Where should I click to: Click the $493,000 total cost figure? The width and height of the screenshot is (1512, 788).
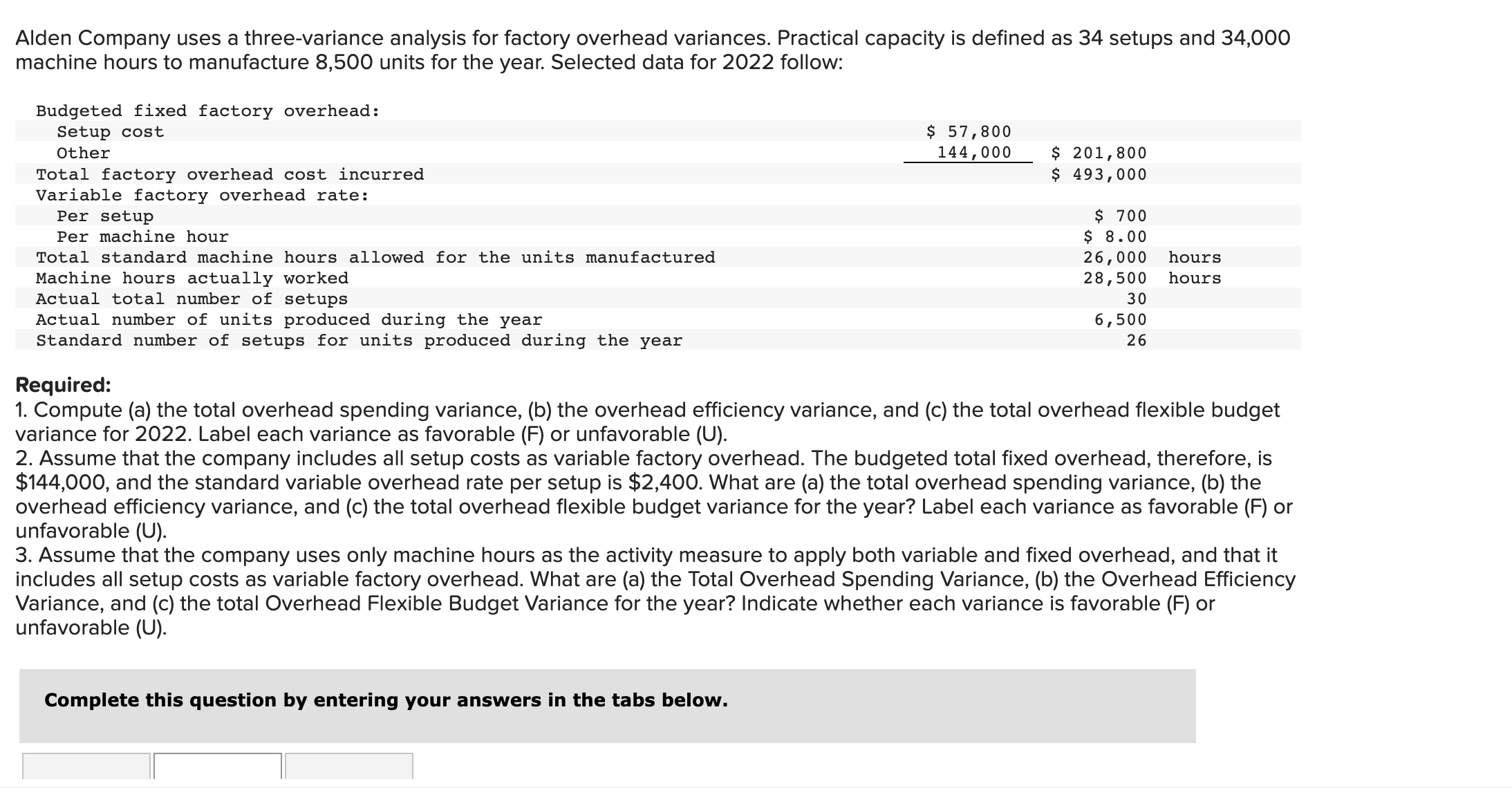(x=1098, y=174)
